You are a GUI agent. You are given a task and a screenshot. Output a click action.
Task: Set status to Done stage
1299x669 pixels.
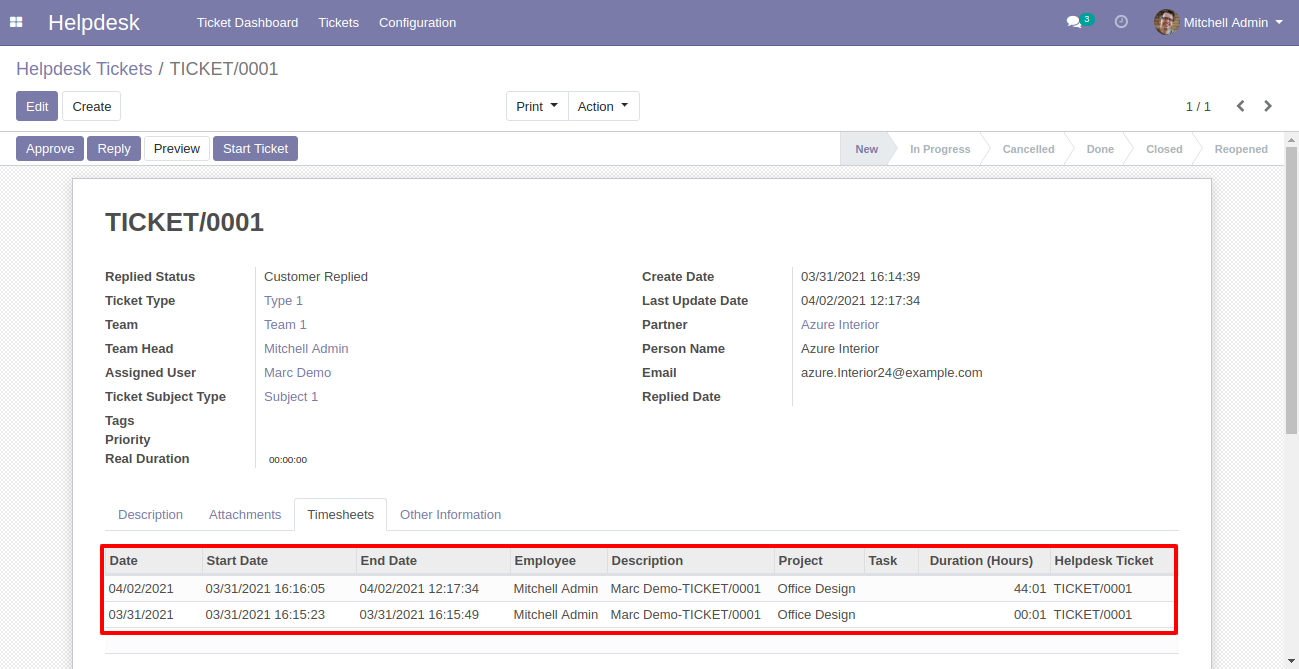tap(1100, 149)
